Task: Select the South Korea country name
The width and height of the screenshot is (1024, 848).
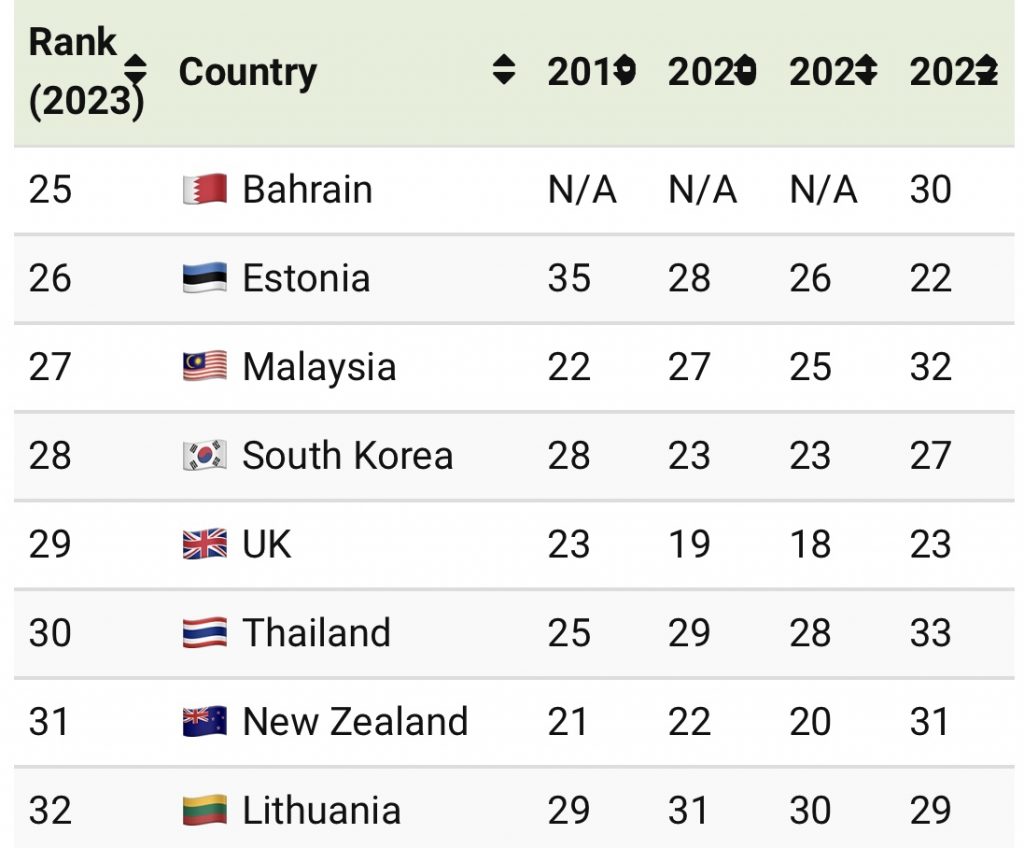Action: 347,456
